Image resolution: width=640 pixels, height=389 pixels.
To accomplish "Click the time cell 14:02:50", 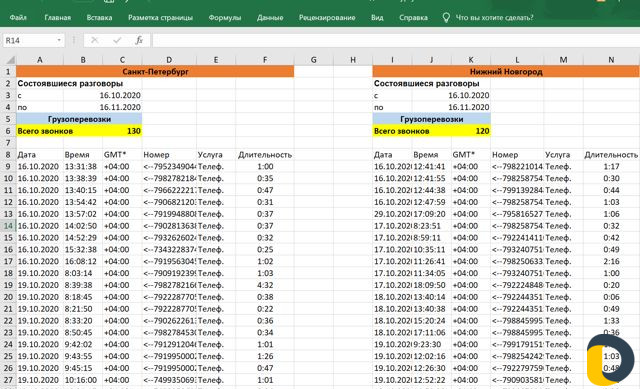I will pyautogui.click(x=81, y=226).
